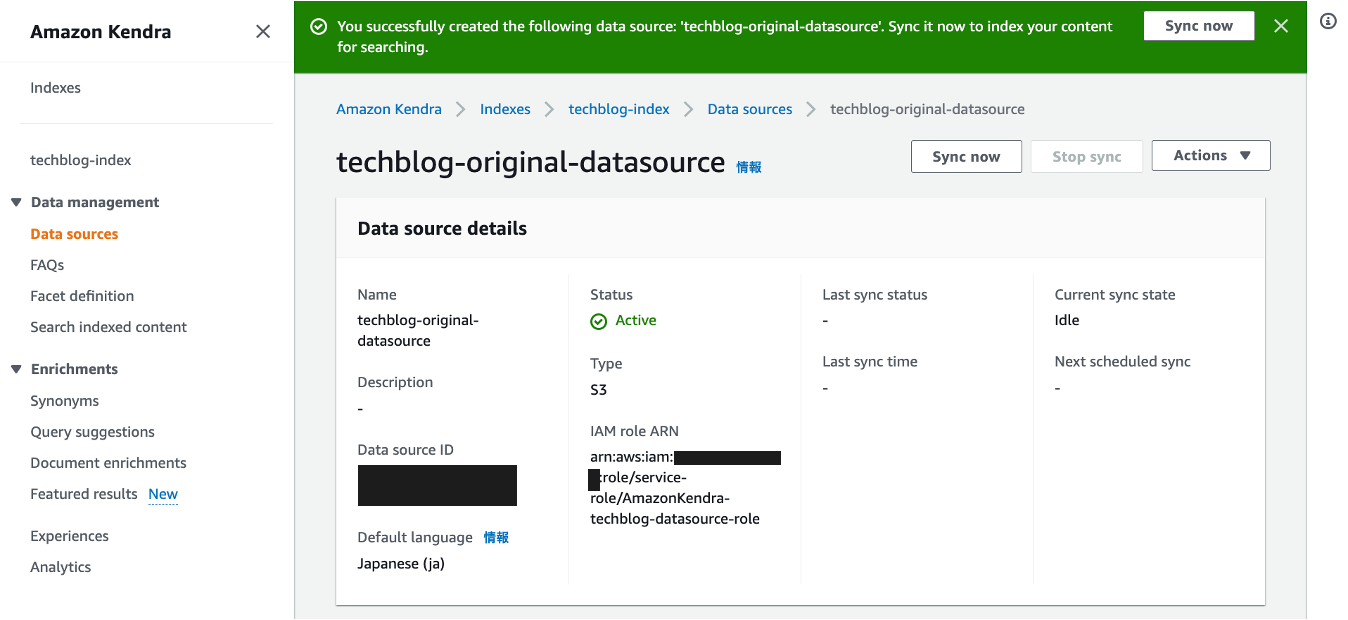
Task: Select Data sources in the sidebar
Action: click(x=74, y=234)
